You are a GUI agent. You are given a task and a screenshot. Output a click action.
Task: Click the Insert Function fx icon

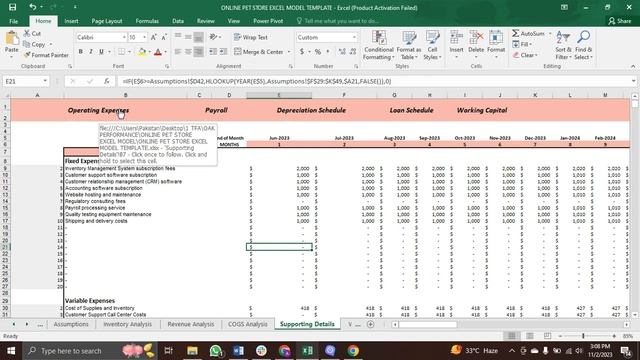coord(106,81)
